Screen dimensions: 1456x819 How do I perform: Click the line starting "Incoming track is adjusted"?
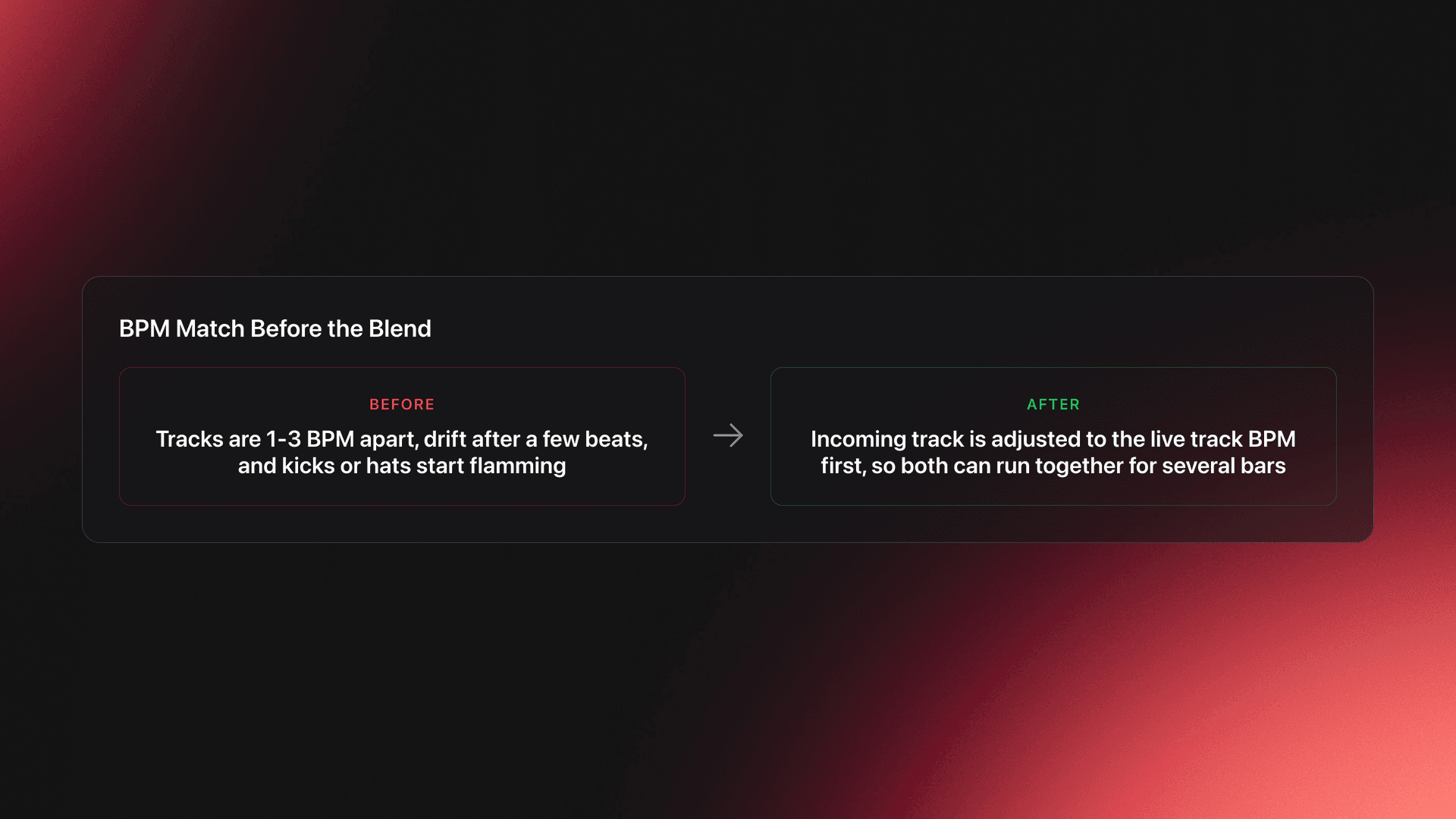click(x=1053, y=439)
